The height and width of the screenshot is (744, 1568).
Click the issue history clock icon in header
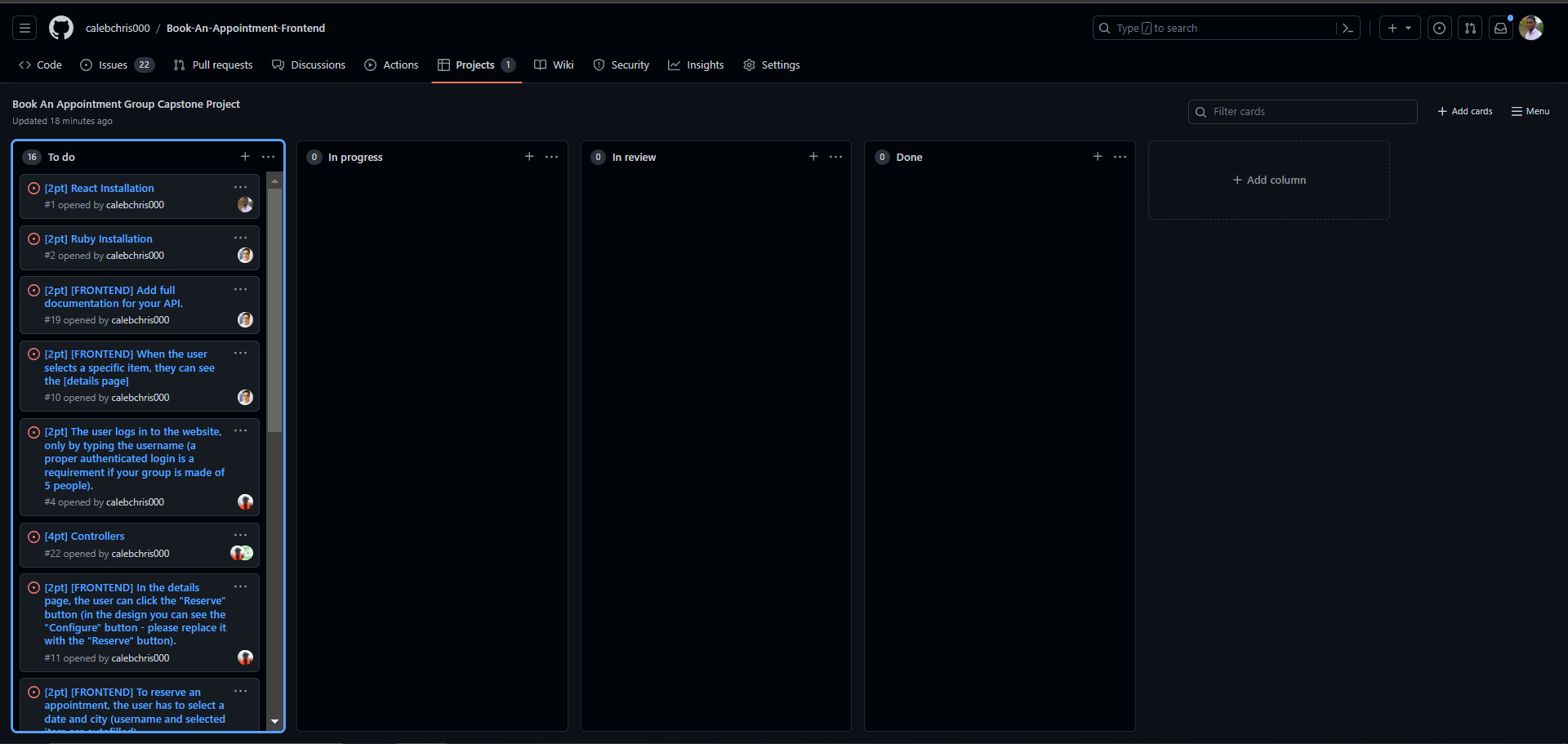1439,27
